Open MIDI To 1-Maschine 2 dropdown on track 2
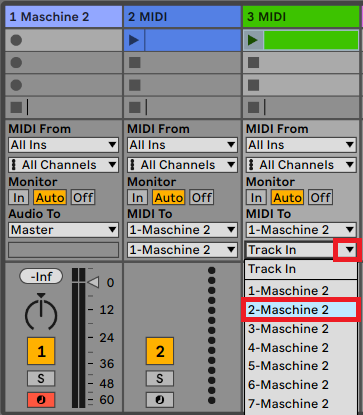Viewport: 363px width, 415px height. (x=182, y=230)
